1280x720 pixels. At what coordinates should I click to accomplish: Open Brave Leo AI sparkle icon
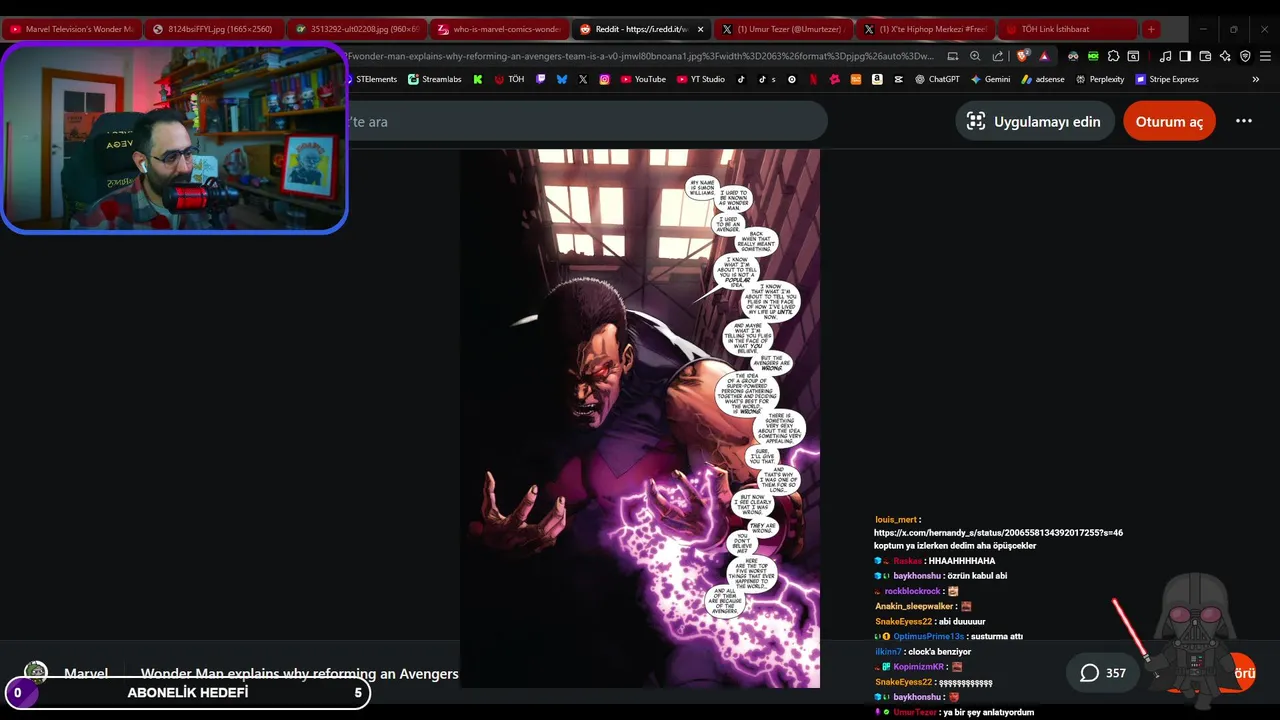pos(1225,56)
